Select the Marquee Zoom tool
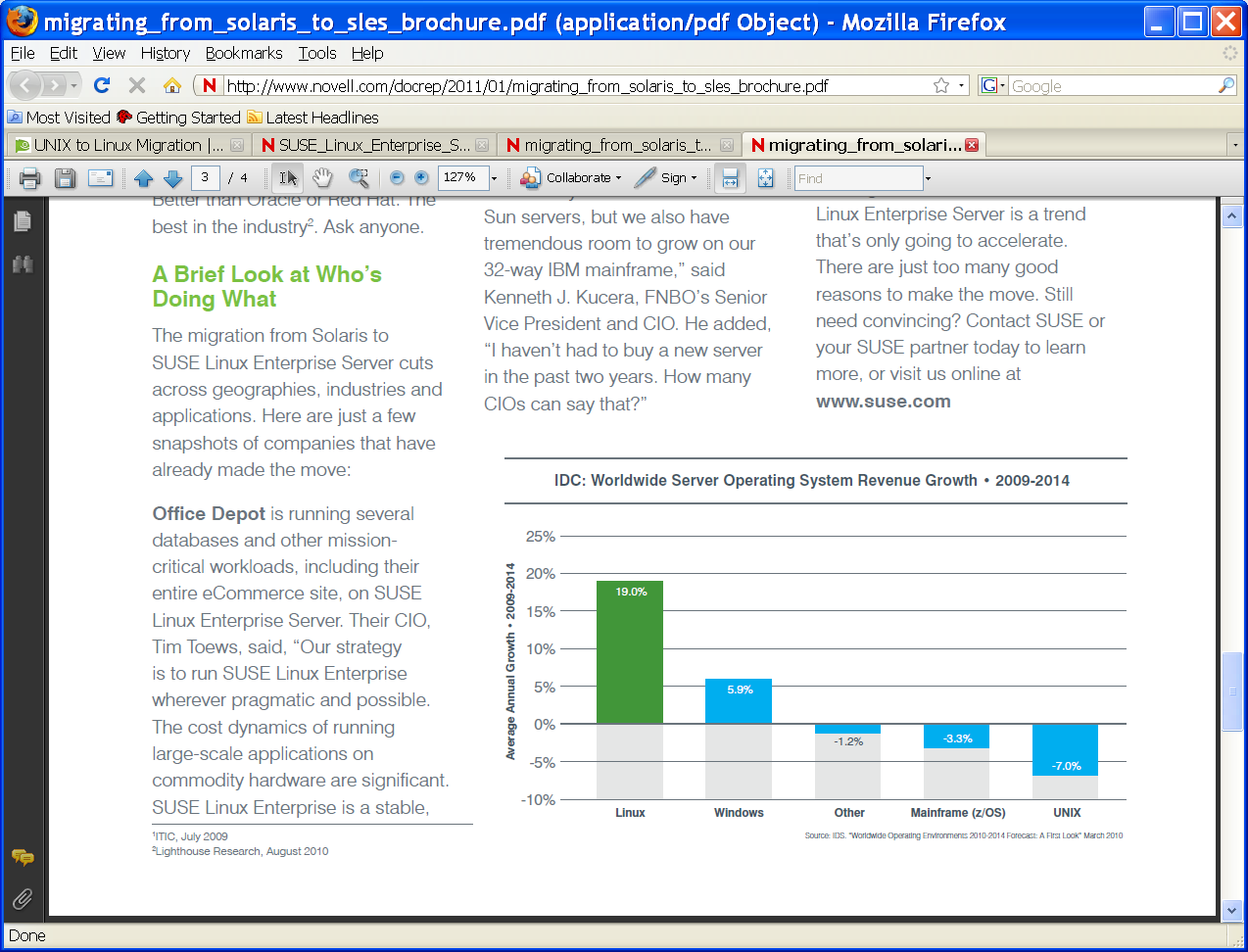 click(x=360, y=177)
